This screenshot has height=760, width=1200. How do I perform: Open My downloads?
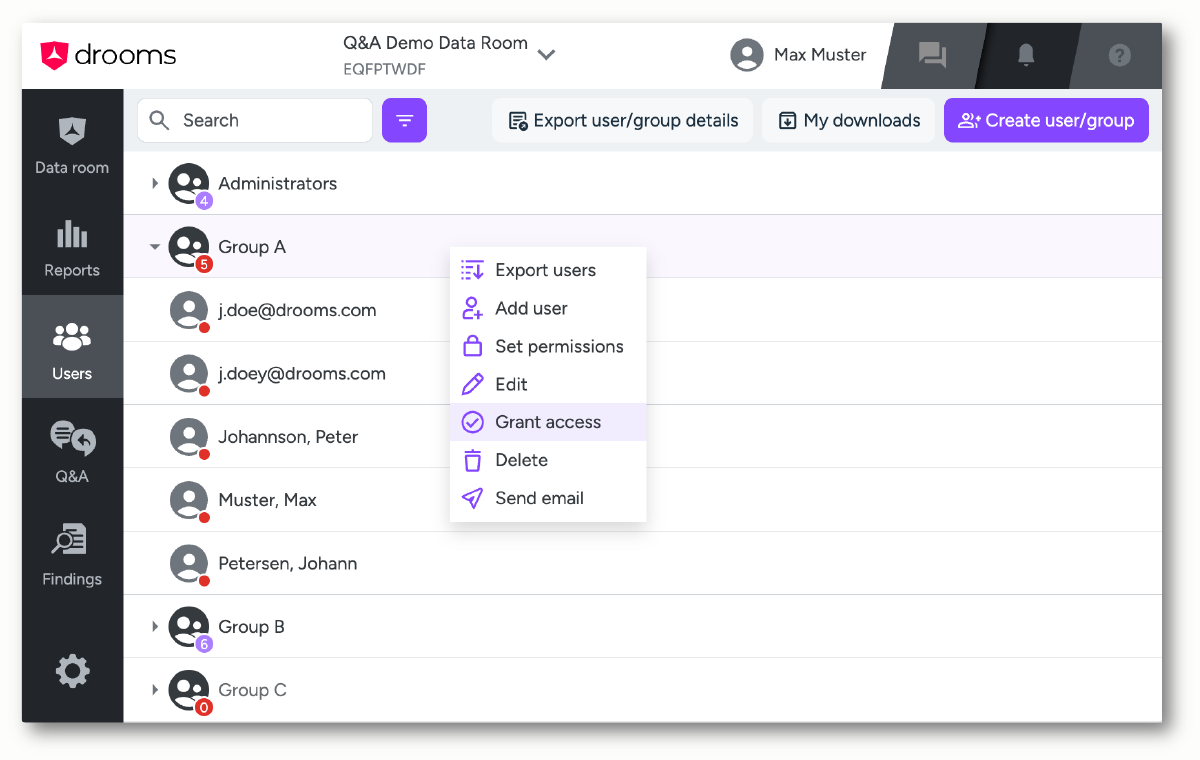[x=848, y=120]
